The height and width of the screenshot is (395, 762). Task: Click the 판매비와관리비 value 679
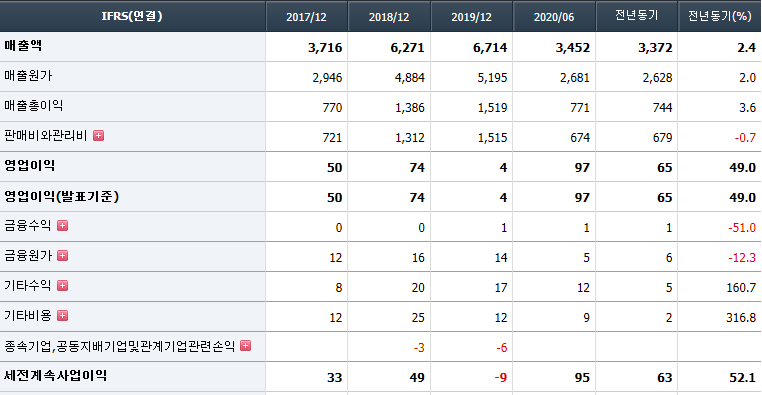pyautogui.click(x=662, y=137)
